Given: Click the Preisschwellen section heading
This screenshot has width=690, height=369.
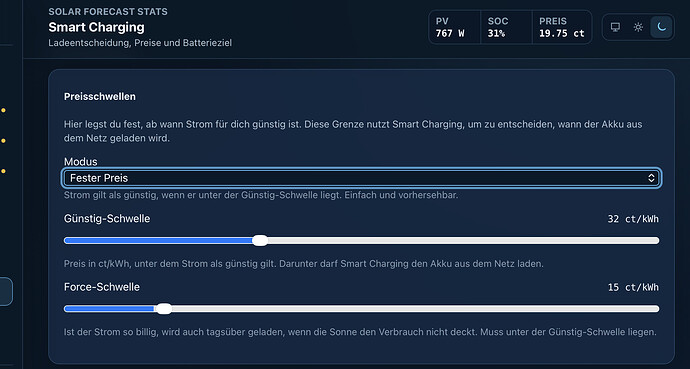Looking at the screenshot, I should point(100,97).
